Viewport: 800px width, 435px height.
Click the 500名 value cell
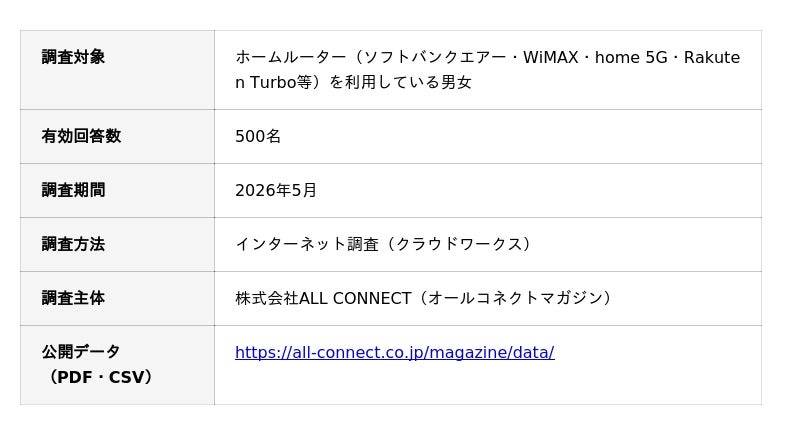click(x=488, y=136)
